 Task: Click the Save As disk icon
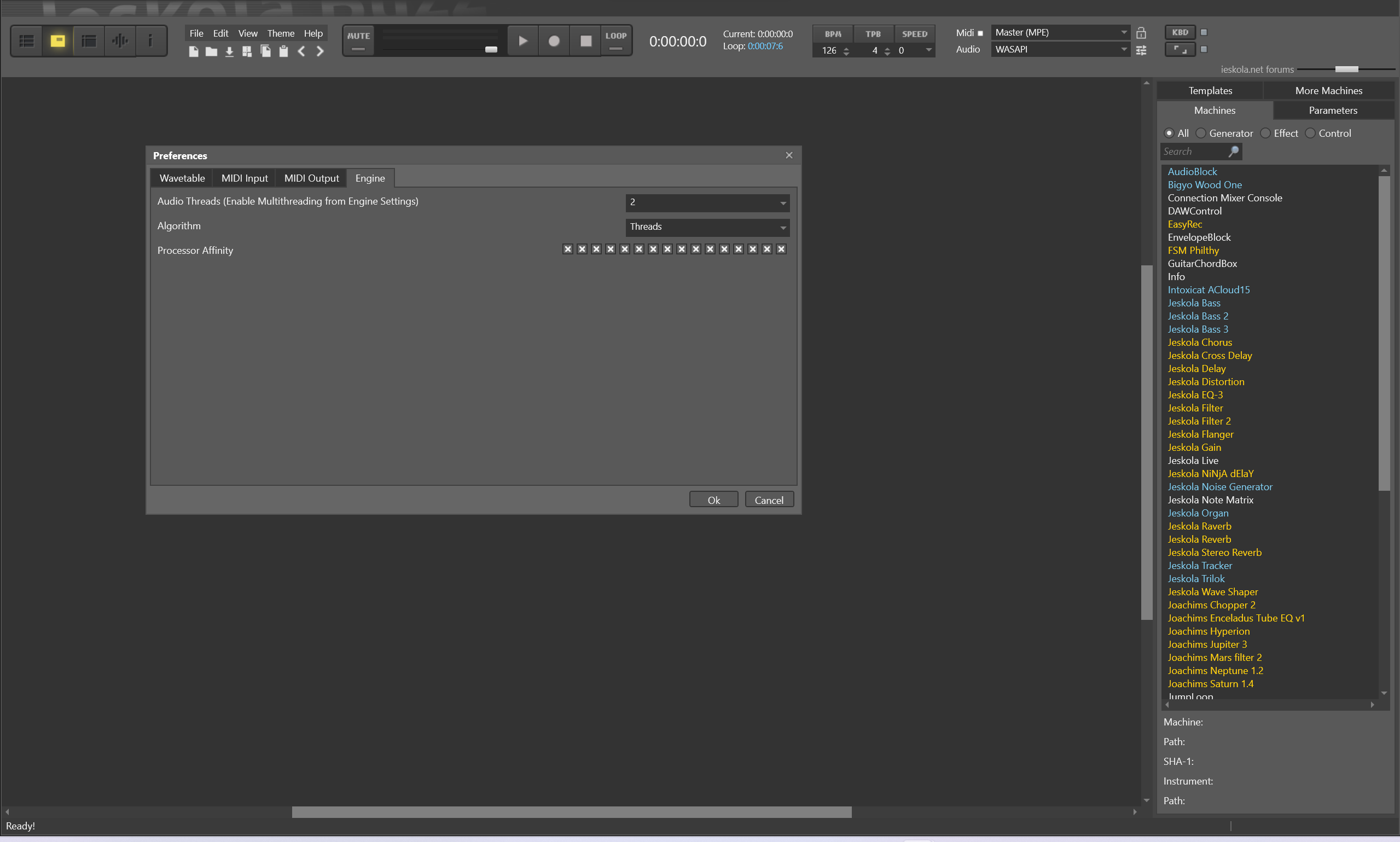[247, 51]
